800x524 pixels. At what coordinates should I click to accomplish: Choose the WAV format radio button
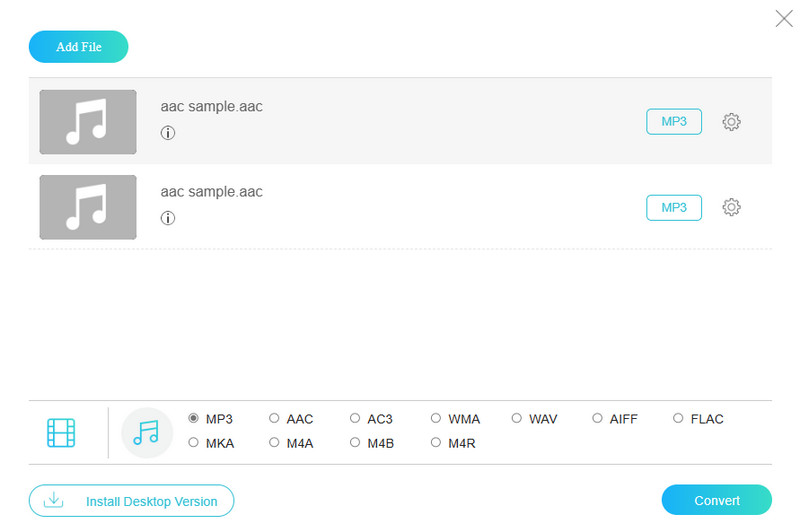[517, 419]
